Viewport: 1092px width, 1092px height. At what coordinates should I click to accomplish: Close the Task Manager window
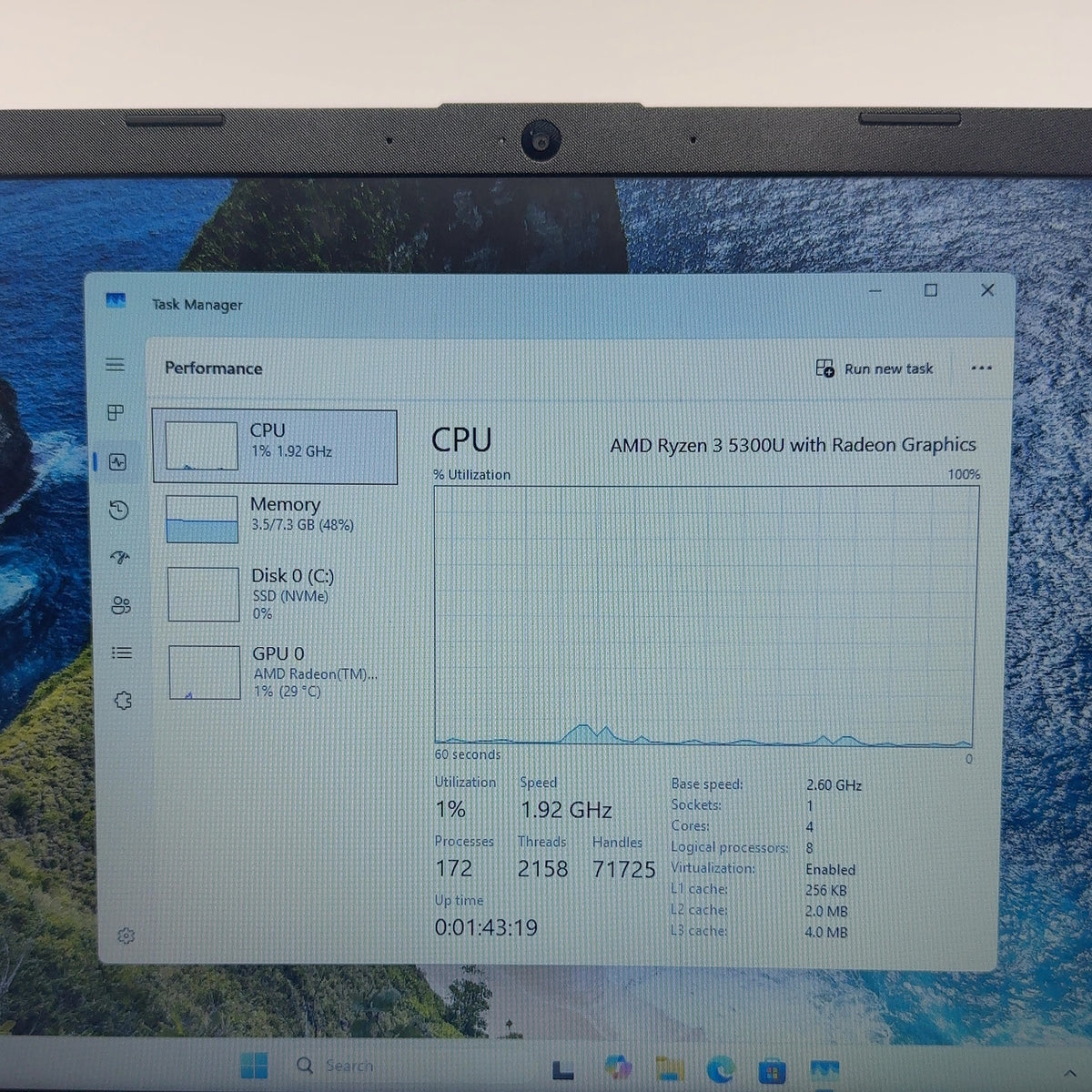pos(987,290)
